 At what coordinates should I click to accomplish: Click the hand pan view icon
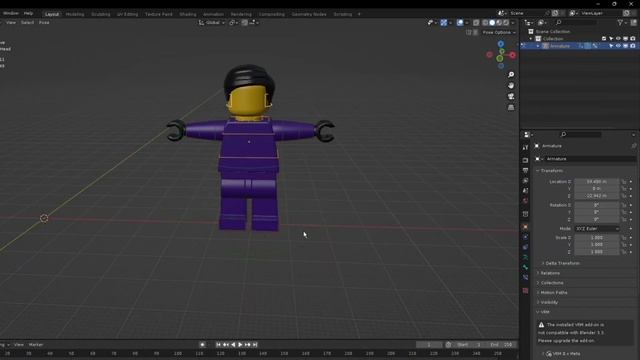[x=511, y=86]
